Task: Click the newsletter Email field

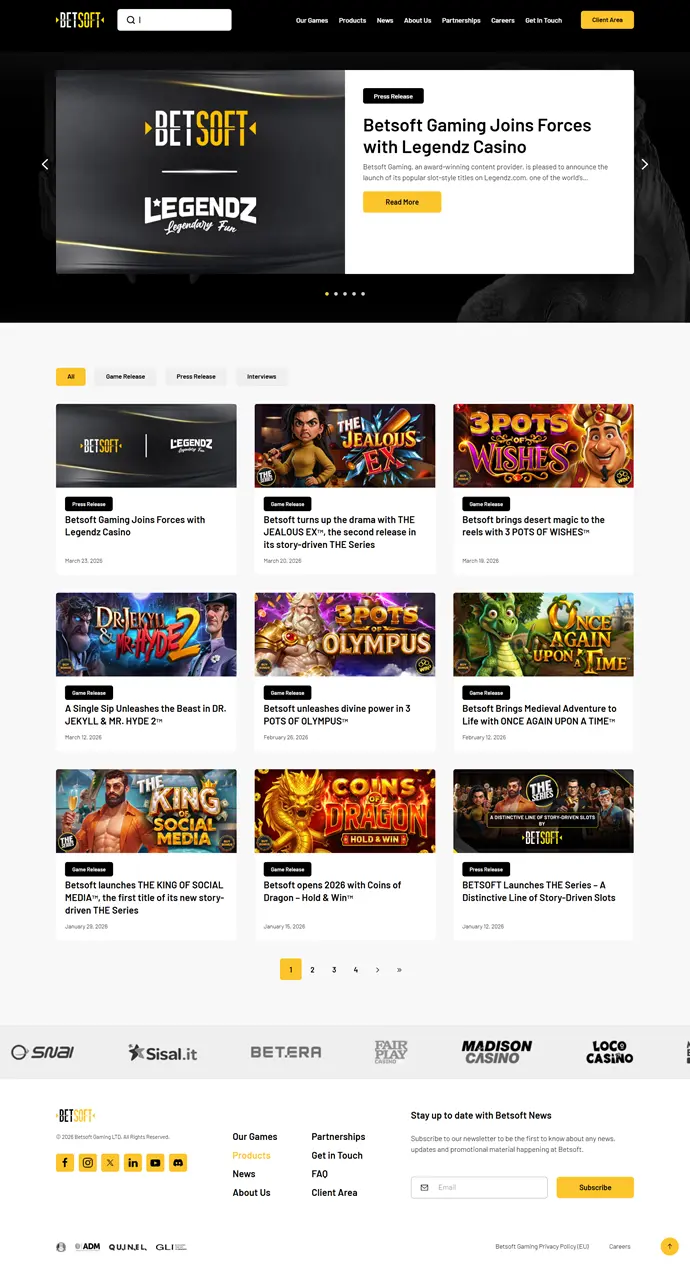Action: [479, 1187]
